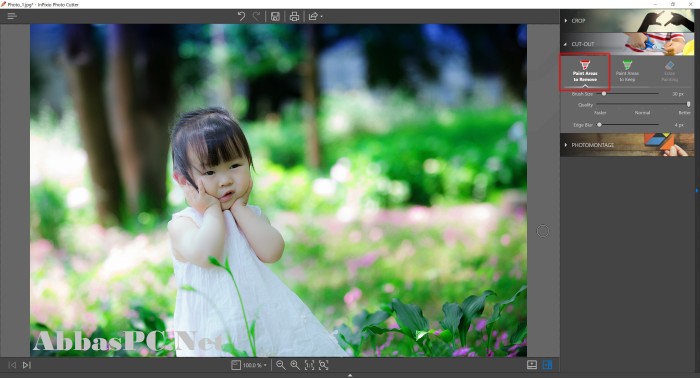Fit photo to the window
700x378 pixels.
point(324,365)
